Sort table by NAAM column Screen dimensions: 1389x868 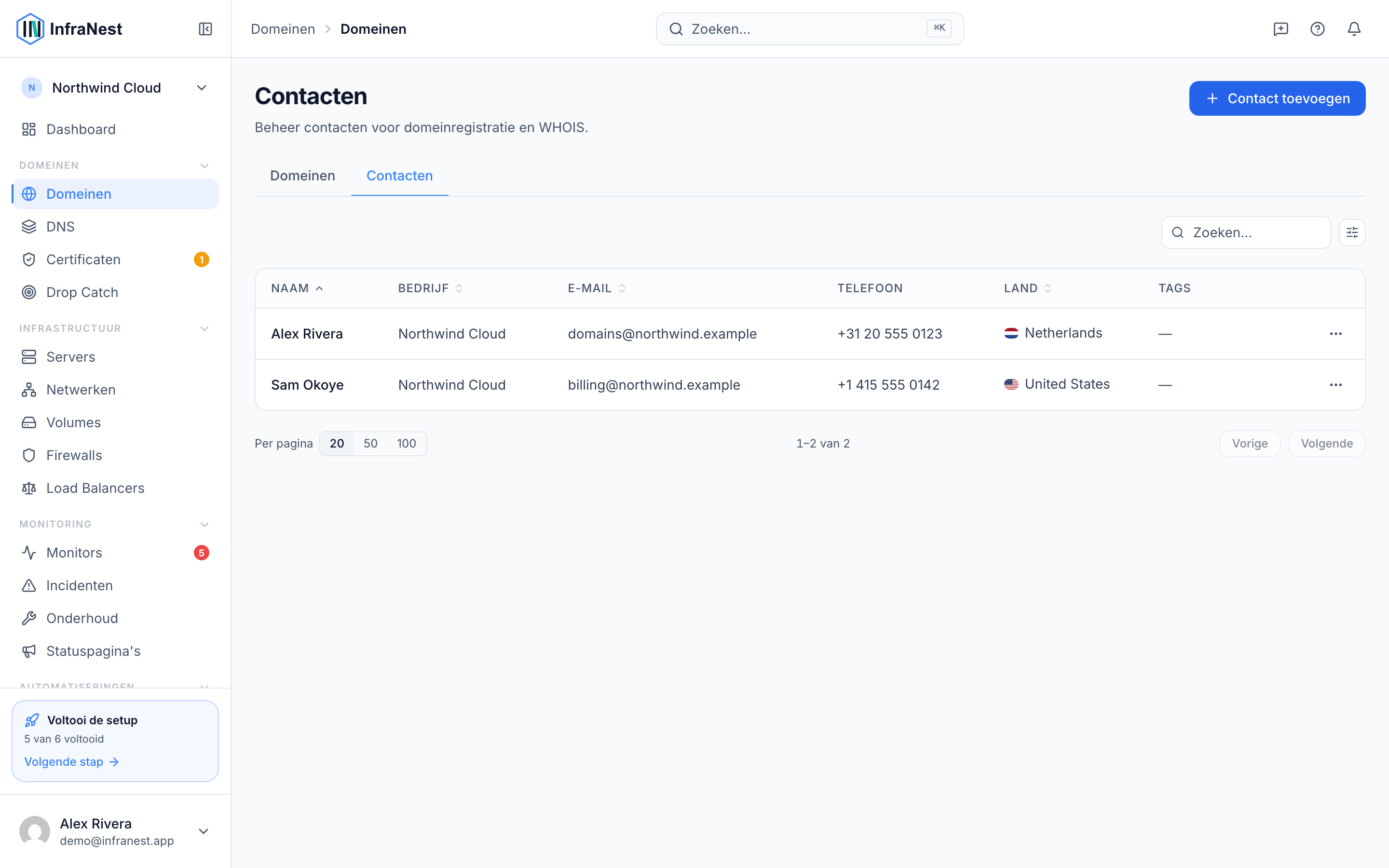[297, 288]
